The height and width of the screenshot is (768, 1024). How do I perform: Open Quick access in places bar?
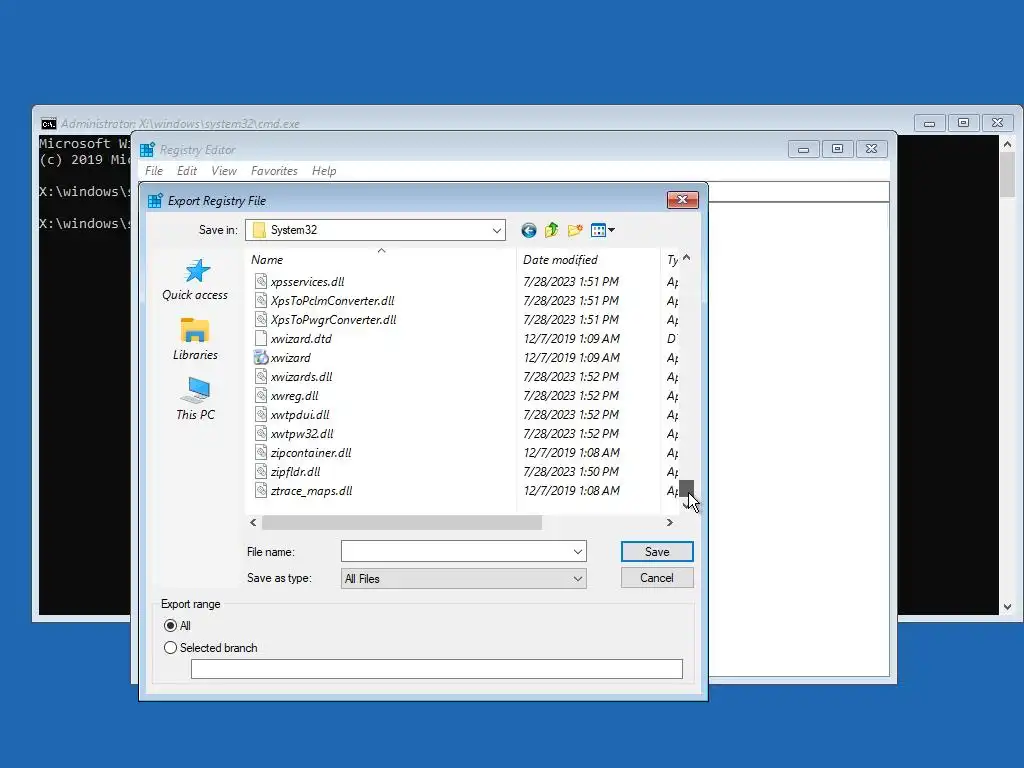coord(195,280)
